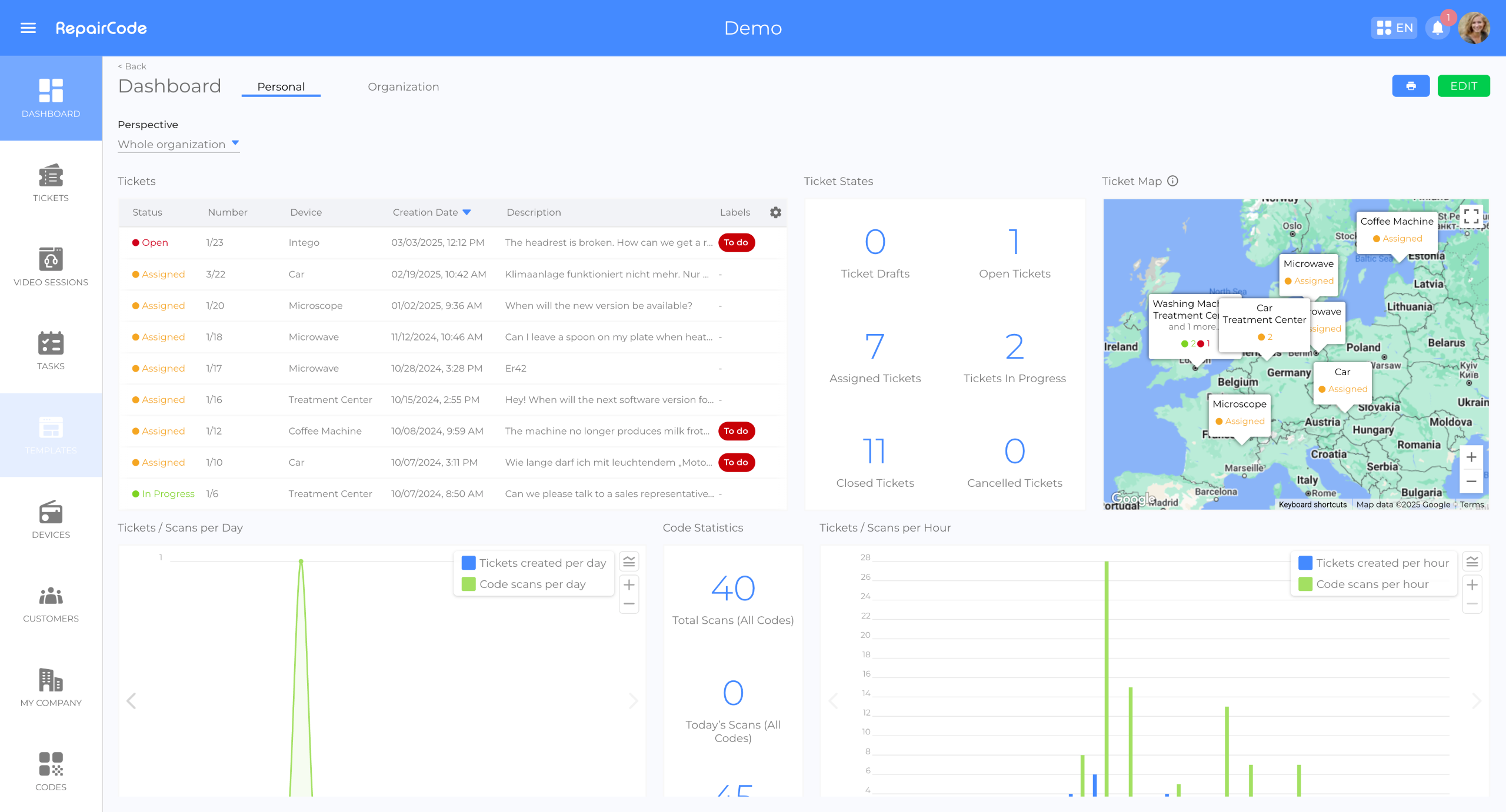Viewport: 1506px width, 812px height.
Task: Switch to the Organization dashboard tab
Action: pyautogui.click(x=403, y=86)
